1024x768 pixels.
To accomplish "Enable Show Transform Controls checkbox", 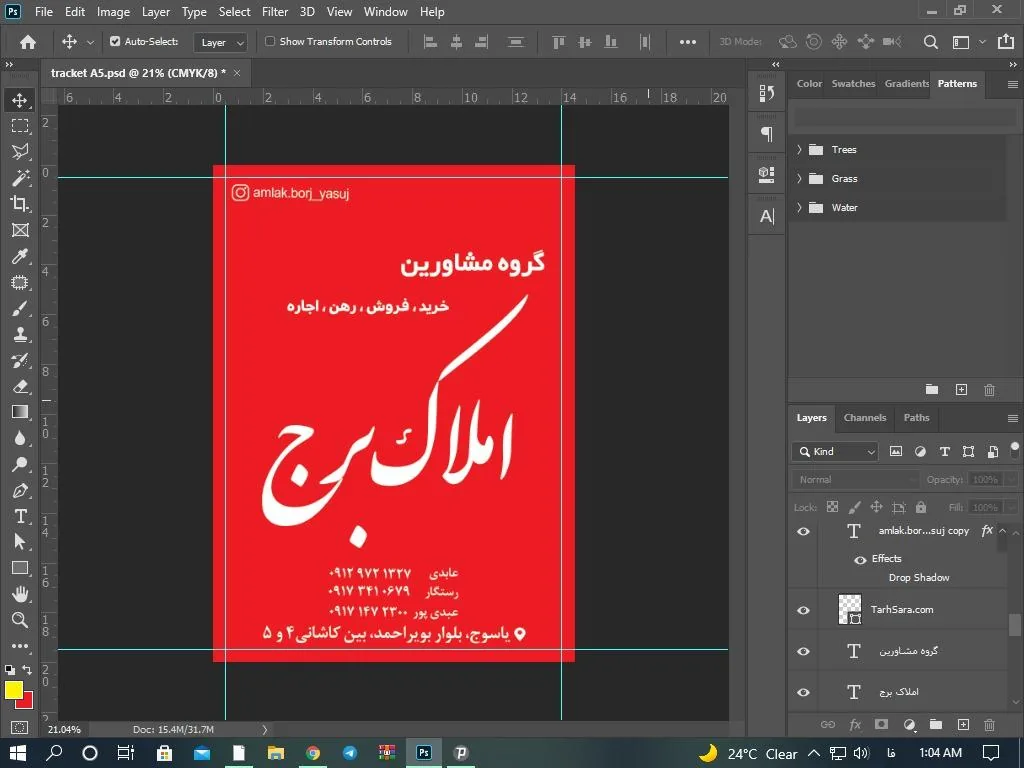I will 270,41.
